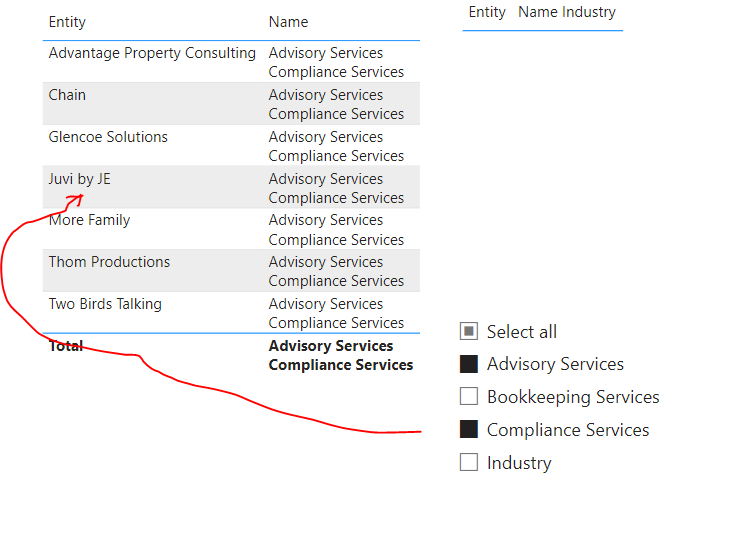Check the Industry slicer checkbox
This screenshot has height=539, width=739.
coord(469,463)
